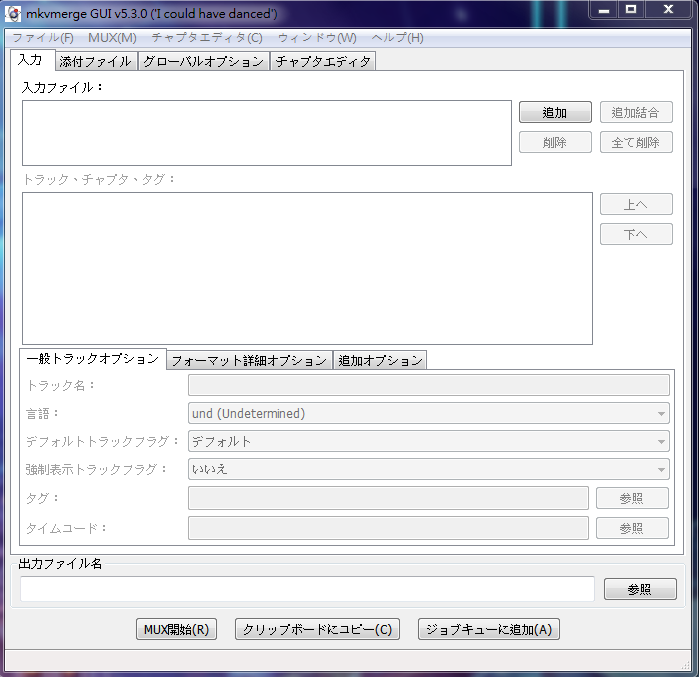Screen dimensions: 699x677
Task: Switch to the チャプタエディタ tab
Action: coord(323,62)
